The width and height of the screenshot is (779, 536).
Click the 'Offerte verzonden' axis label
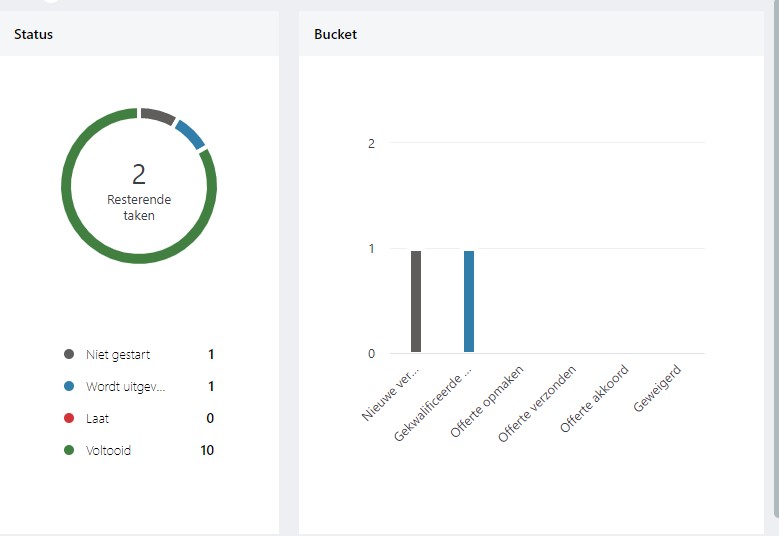click(x=537, y=403)
